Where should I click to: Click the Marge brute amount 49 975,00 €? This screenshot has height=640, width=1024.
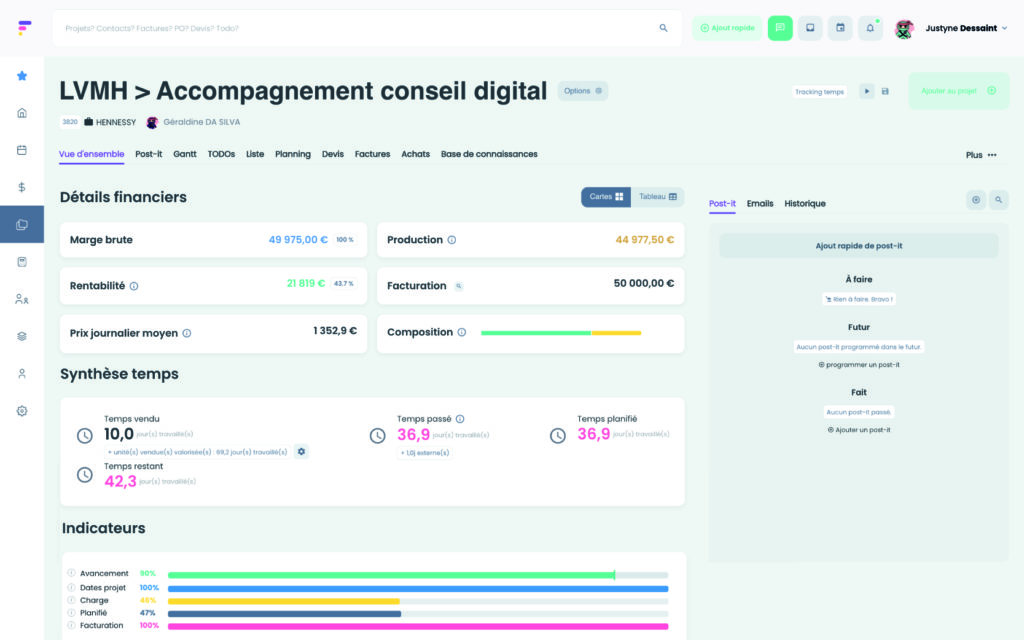click(x=298, y=240)
